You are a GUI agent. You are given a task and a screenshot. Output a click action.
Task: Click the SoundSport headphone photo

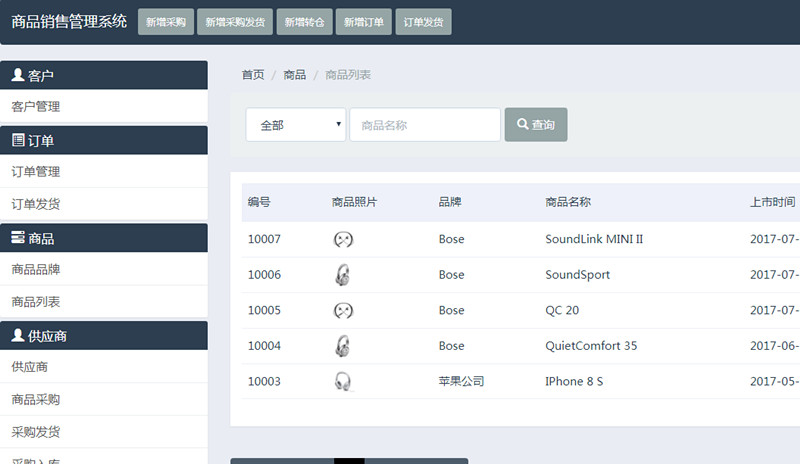[x=343, y=275]
